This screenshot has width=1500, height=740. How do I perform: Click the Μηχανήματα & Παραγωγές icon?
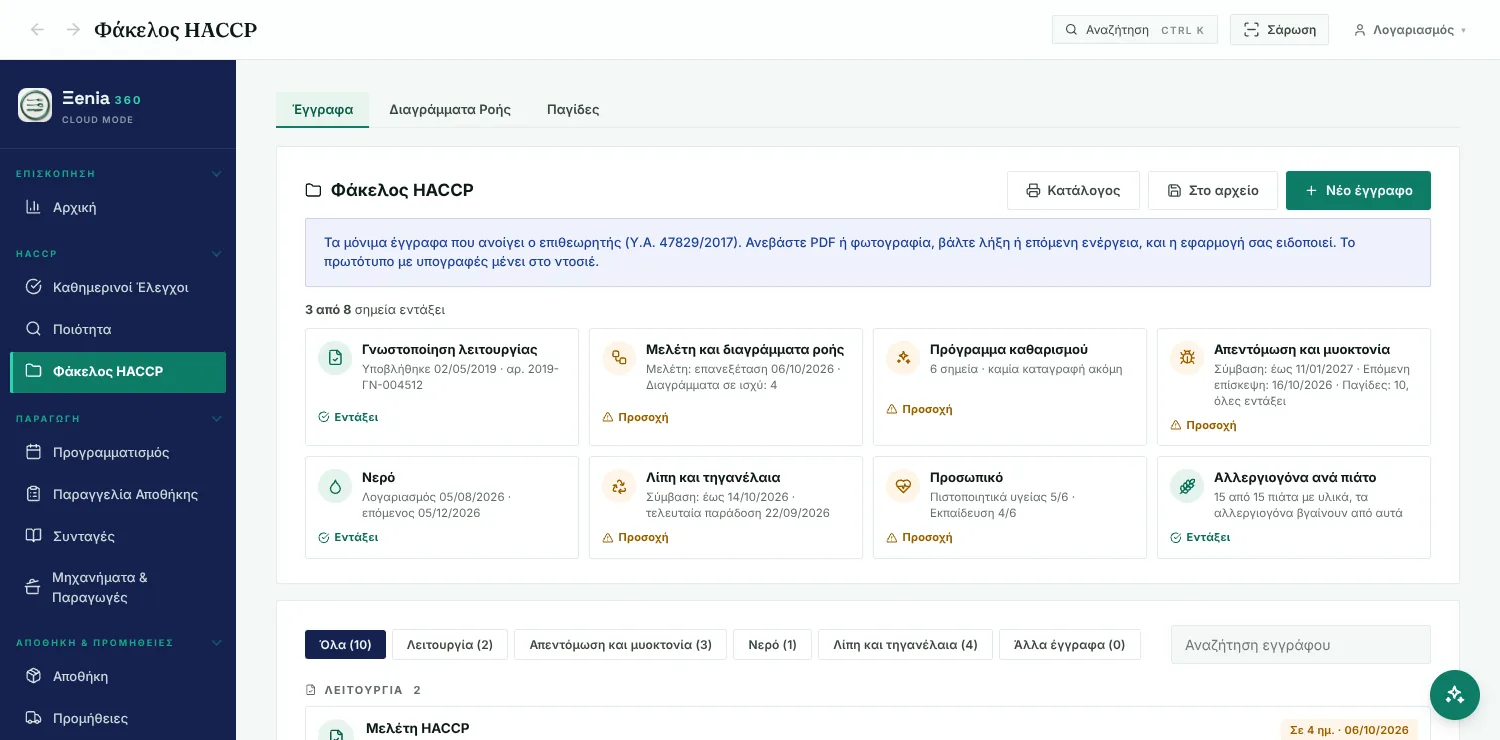tap(33, 587)
